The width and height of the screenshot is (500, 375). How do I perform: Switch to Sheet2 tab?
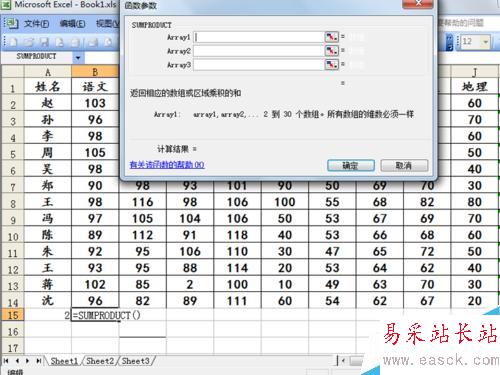pos(100,361)
